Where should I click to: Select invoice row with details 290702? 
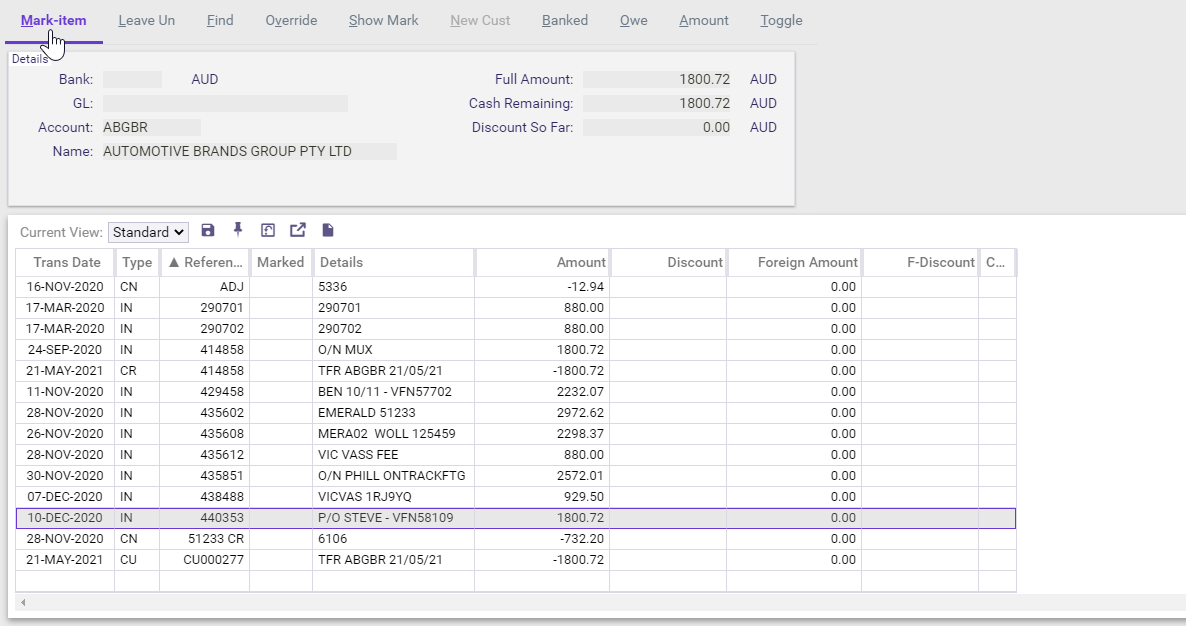516,329
